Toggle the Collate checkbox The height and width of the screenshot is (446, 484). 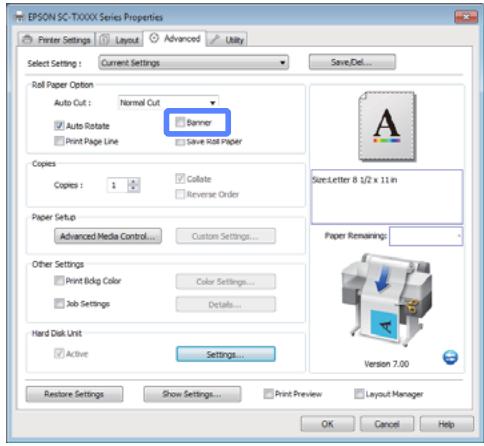pos(180,179)
